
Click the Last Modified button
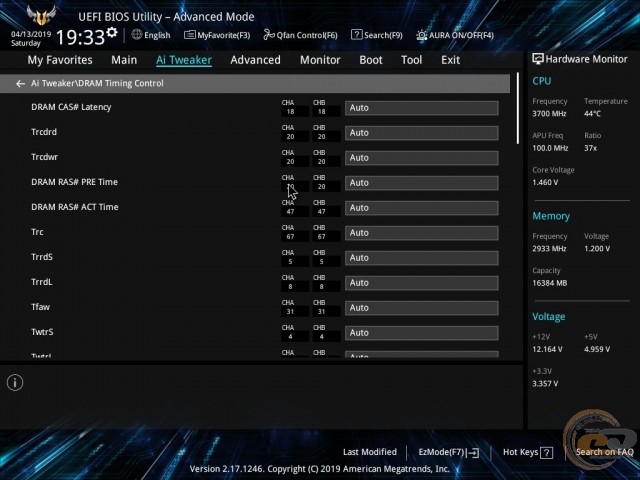[x=370, y=452]
